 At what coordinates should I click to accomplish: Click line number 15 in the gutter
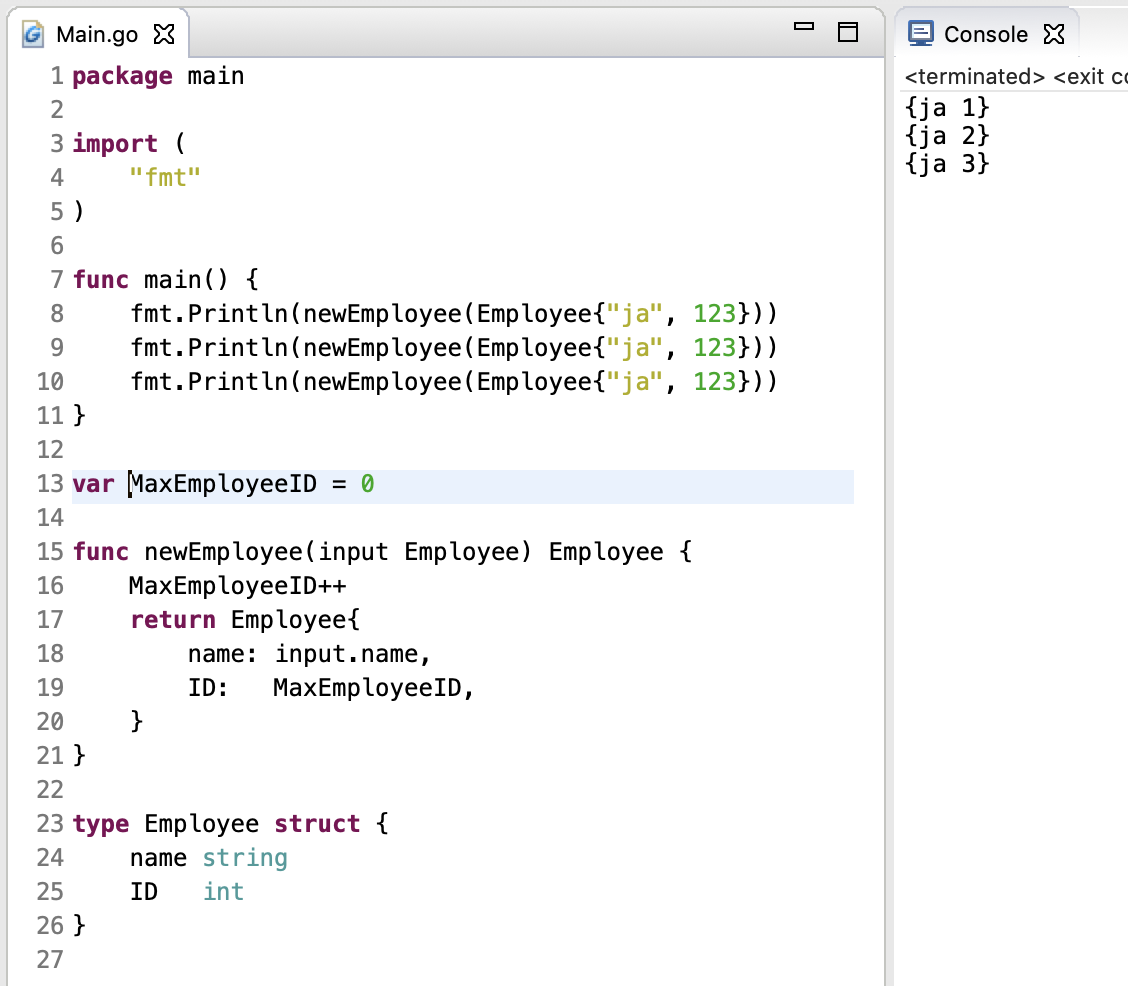(51, 551)
